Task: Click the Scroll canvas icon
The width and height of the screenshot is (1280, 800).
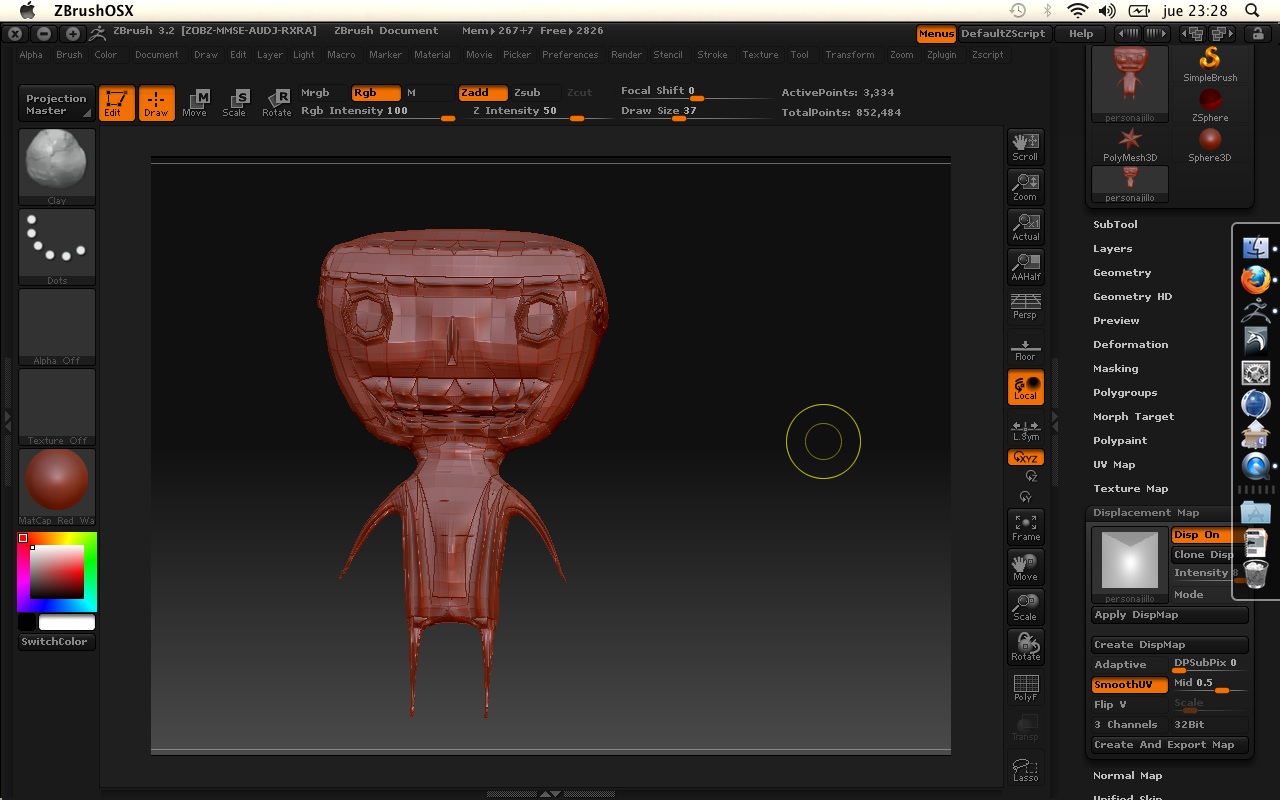Action: point(1025,146)
